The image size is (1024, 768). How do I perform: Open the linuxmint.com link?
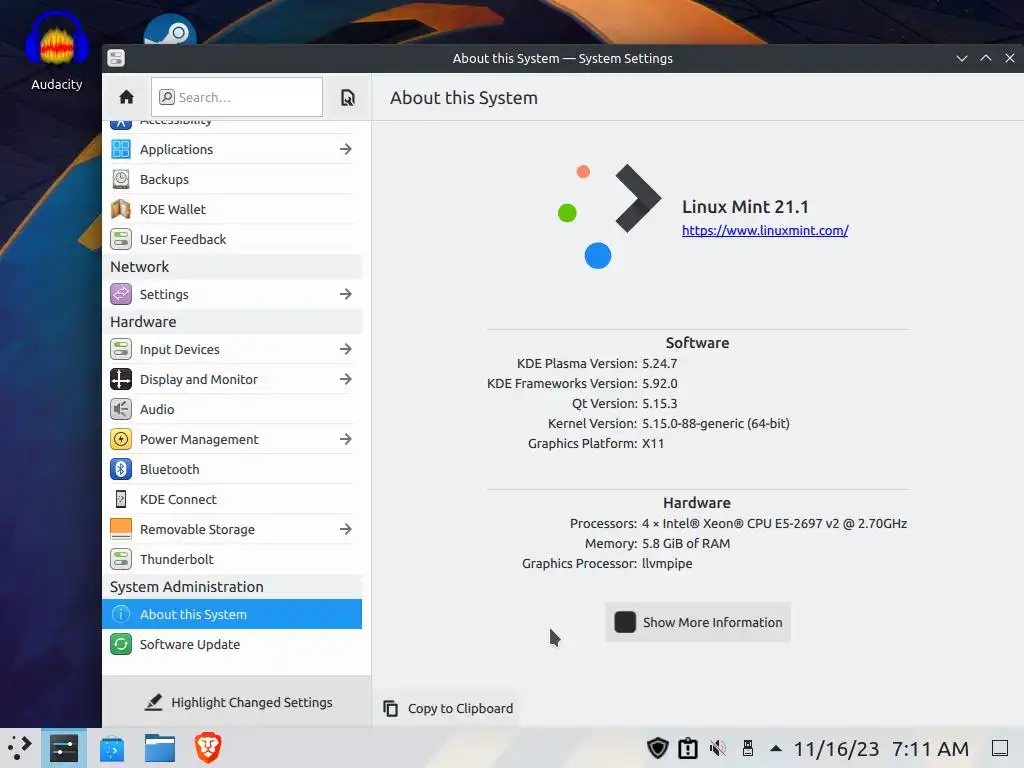pos(765,231)
